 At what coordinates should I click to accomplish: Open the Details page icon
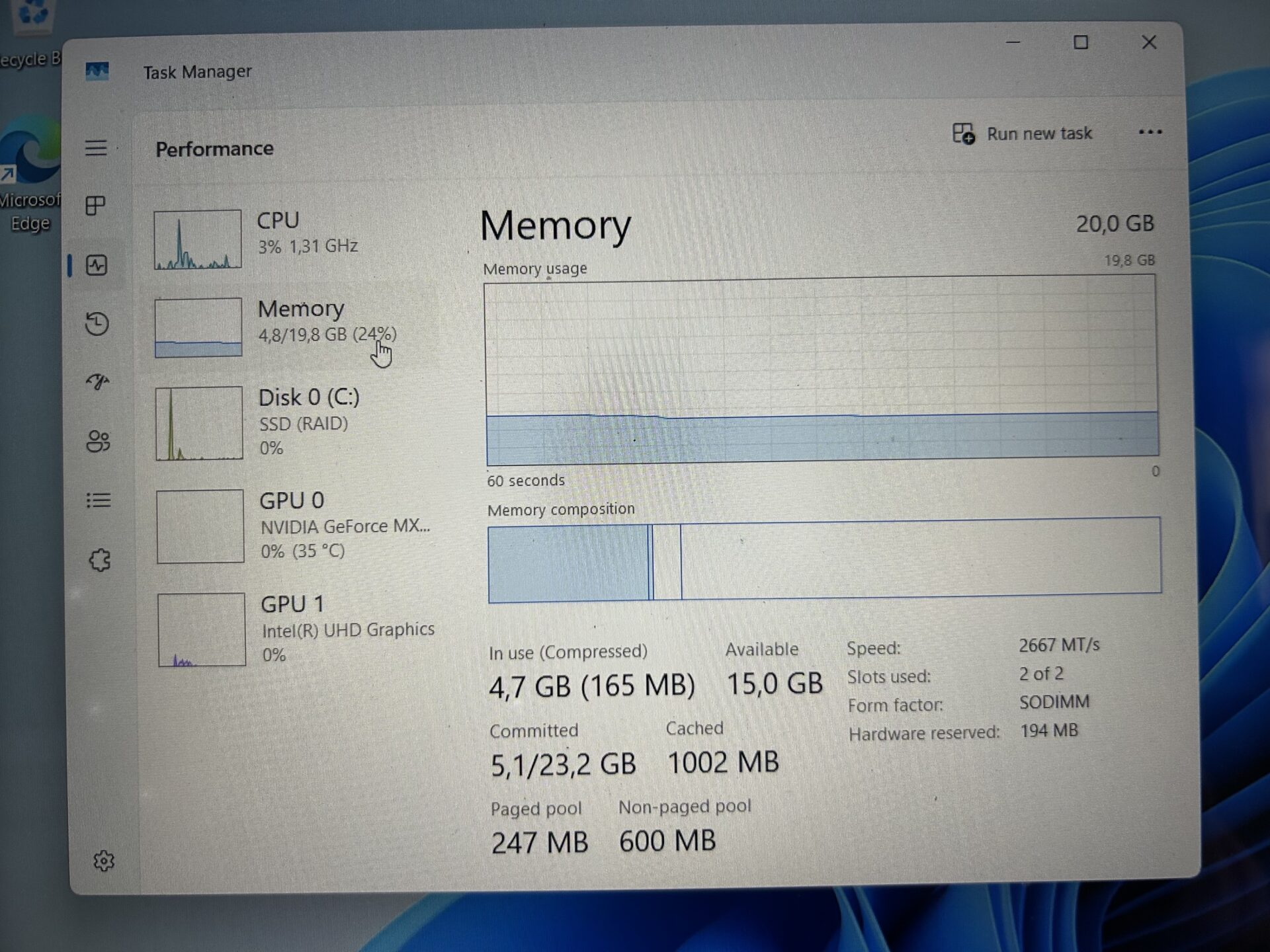tap(99, 500)
